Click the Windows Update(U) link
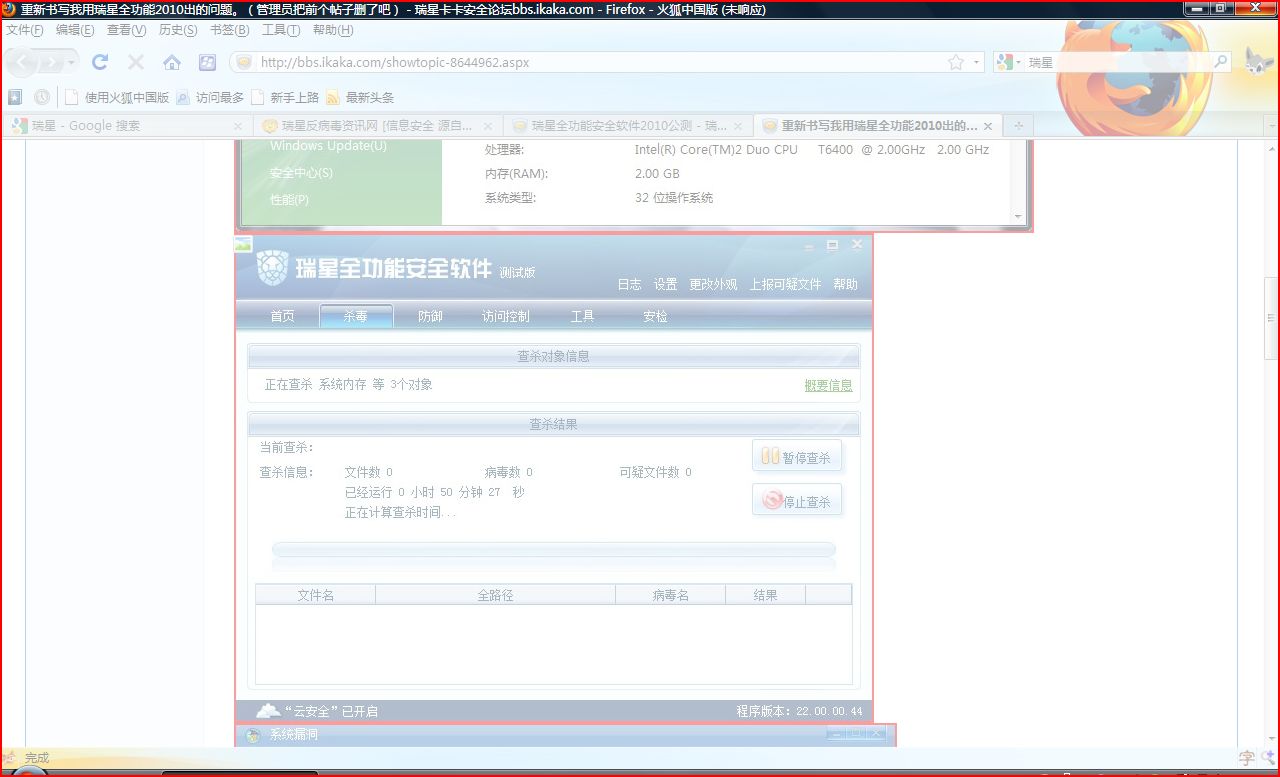This screenshot has height=777, width=1280. tap(328, 146)
